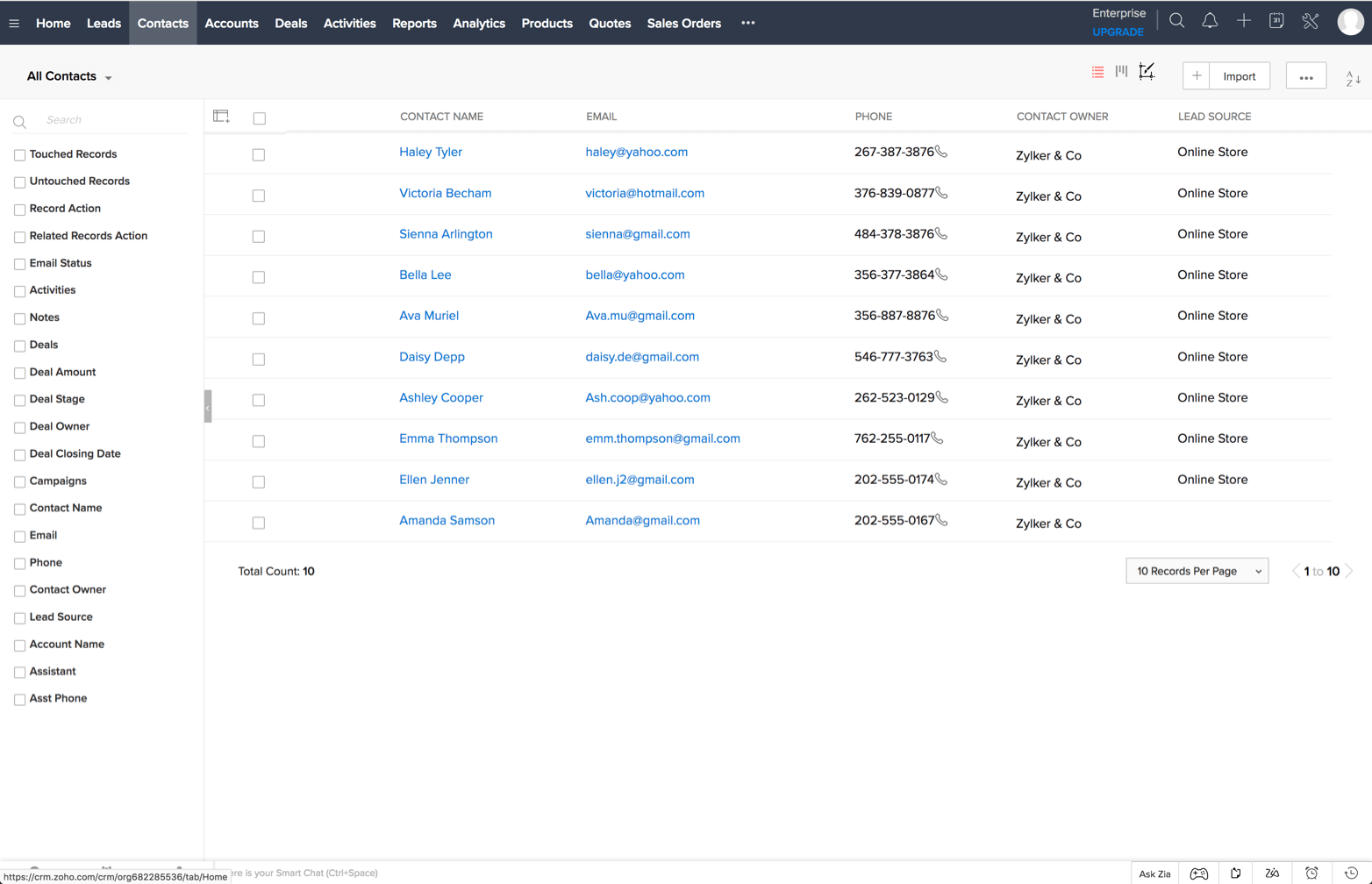
Task: Open the 10 Records Per Page dropdown
Action: 1197,571
